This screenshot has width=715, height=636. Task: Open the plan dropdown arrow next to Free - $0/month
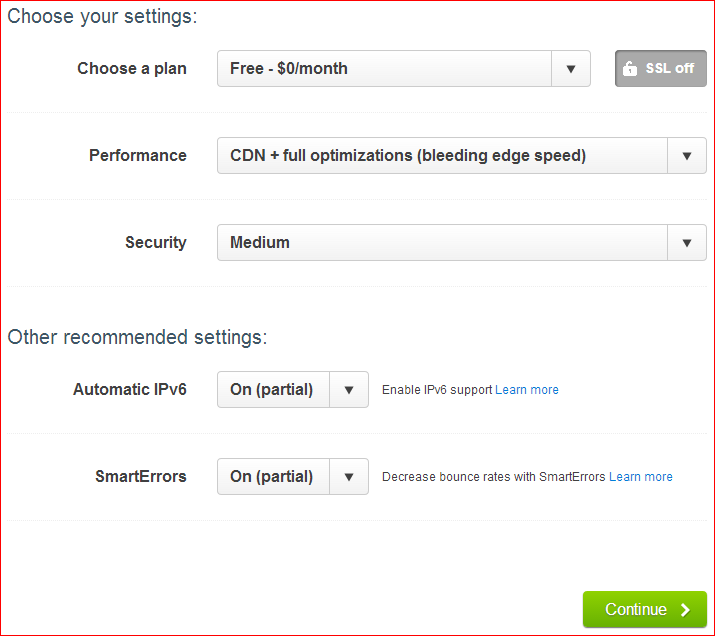(571, 69)
